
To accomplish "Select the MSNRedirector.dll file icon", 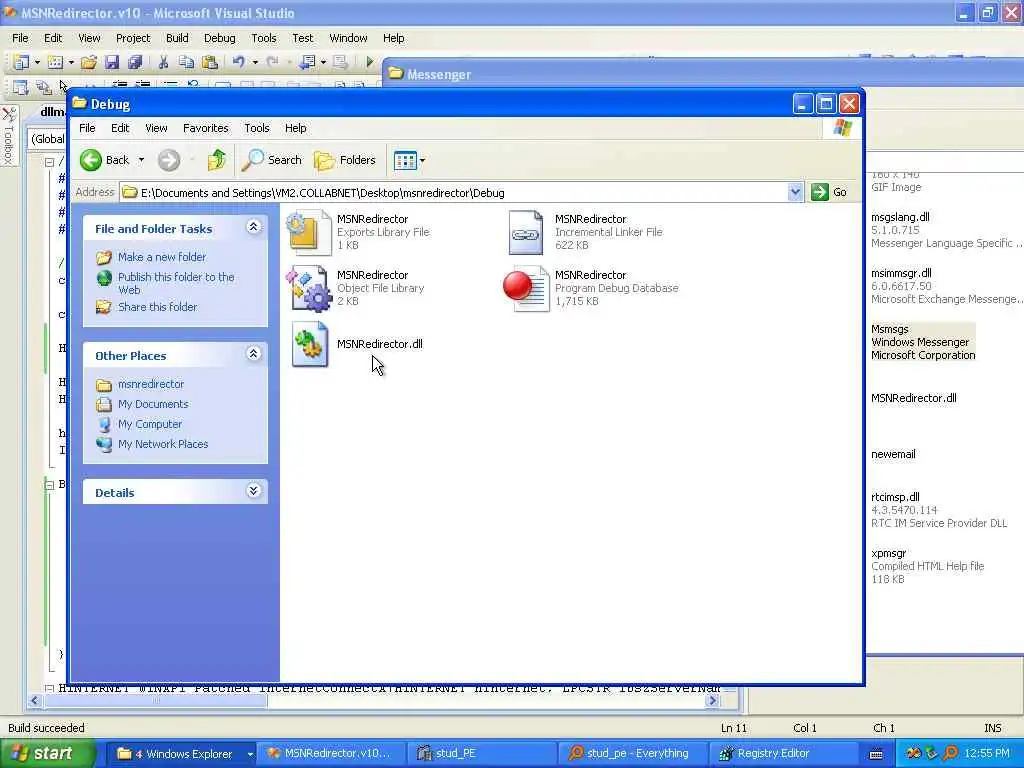I will pyautogui.click(x=310, y=344).
